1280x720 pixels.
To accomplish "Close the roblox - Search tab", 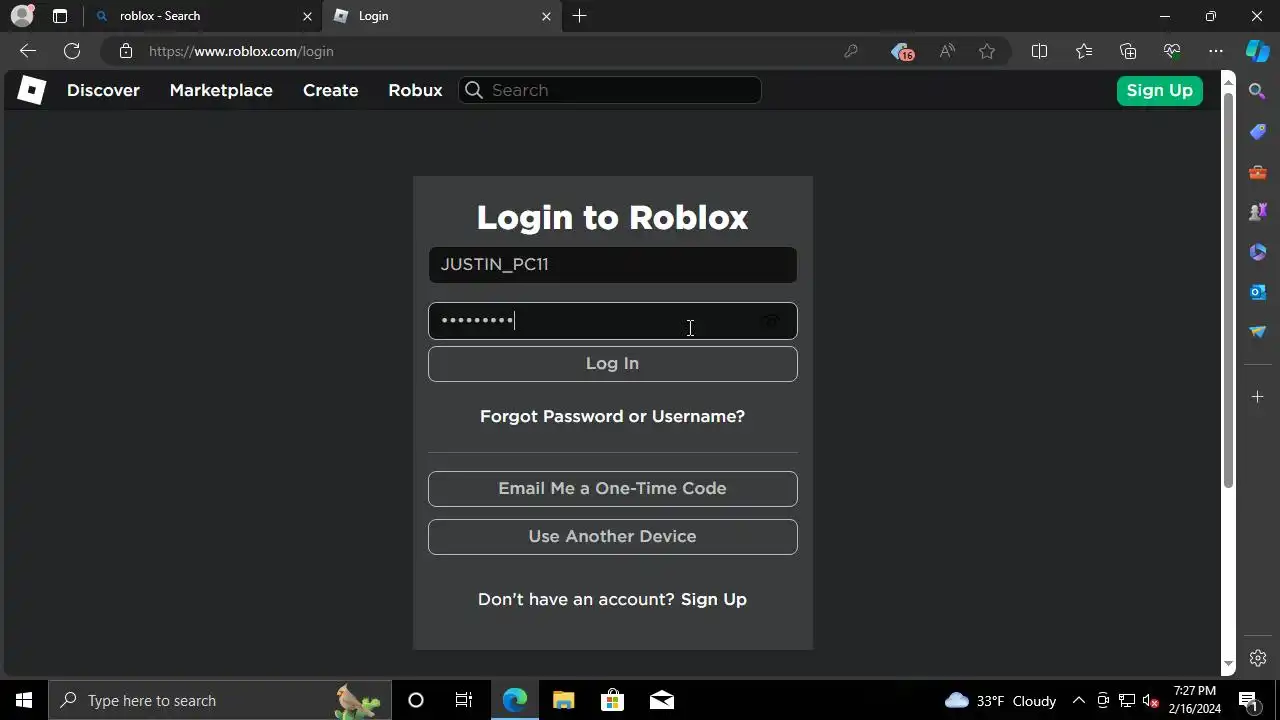I will pos(307,16).
